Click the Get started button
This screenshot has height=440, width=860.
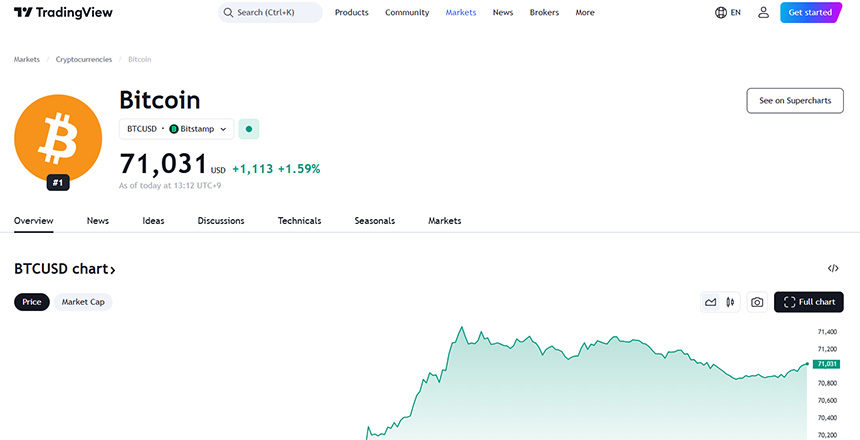810,13
